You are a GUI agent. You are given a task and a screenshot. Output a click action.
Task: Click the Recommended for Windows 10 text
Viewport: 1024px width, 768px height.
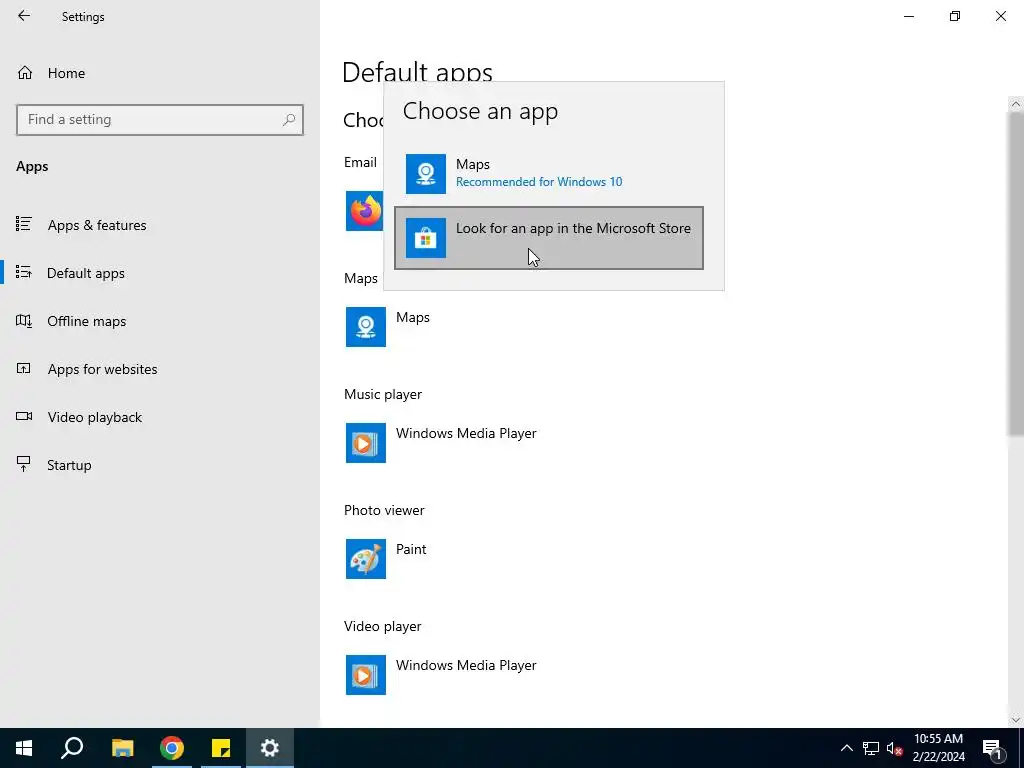(539, 182)
